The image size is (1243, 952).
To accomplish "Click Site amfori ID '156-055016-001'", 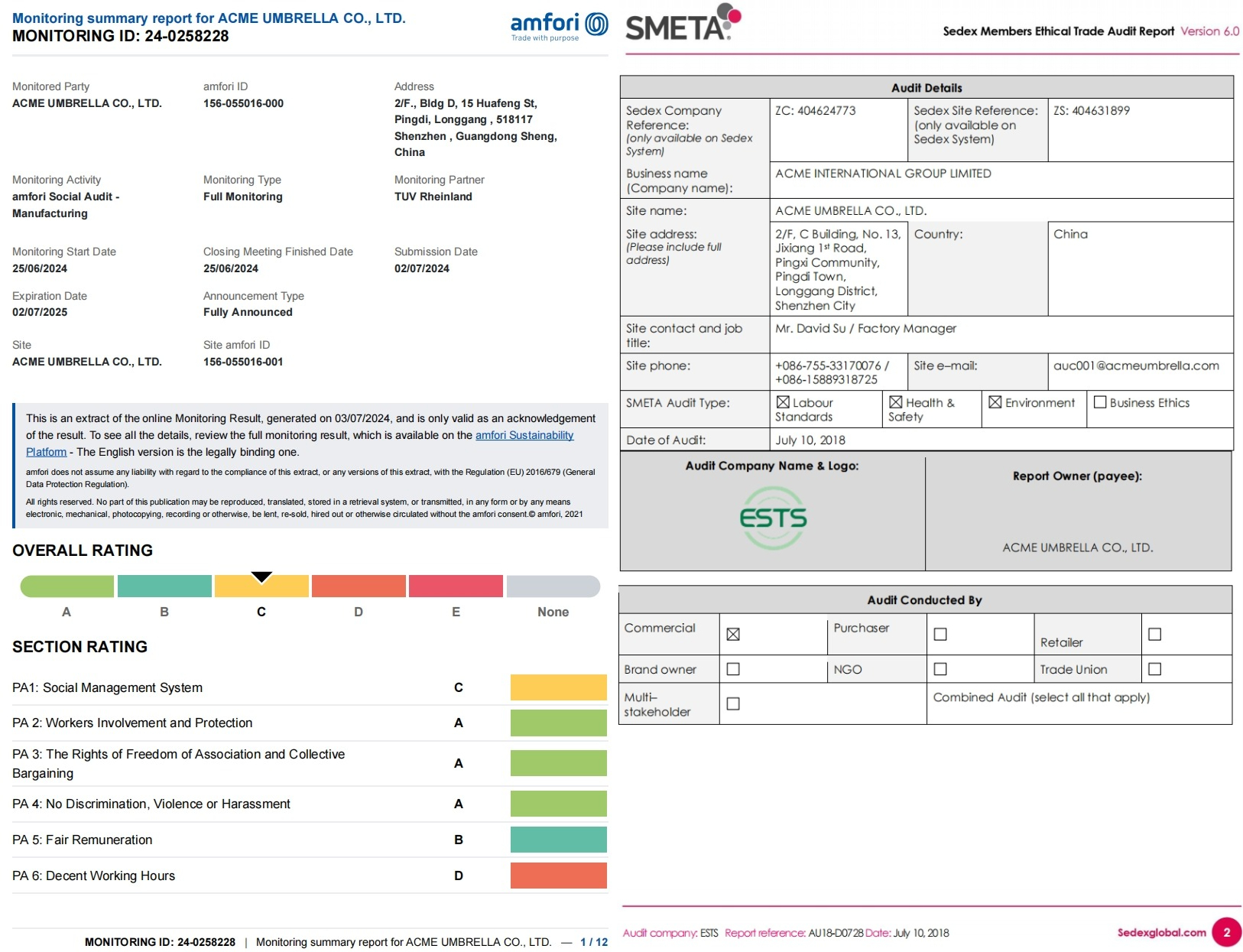I will pos(243,362).
